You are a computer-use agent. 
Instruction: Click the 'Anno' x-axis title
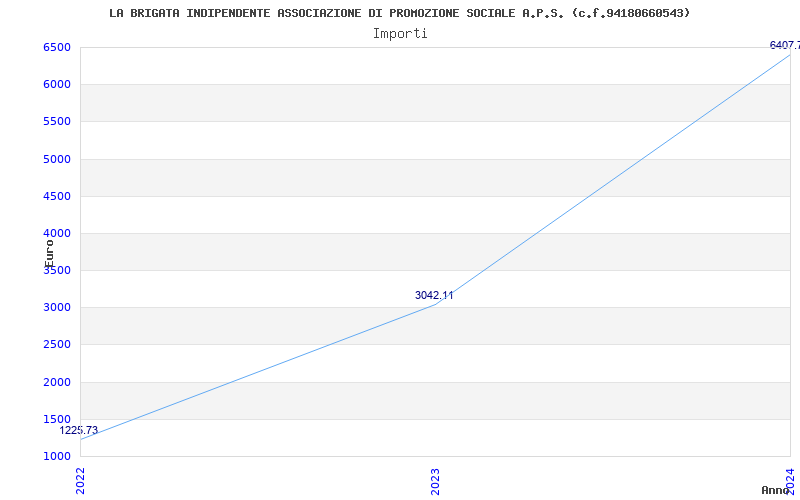[776, 490]
